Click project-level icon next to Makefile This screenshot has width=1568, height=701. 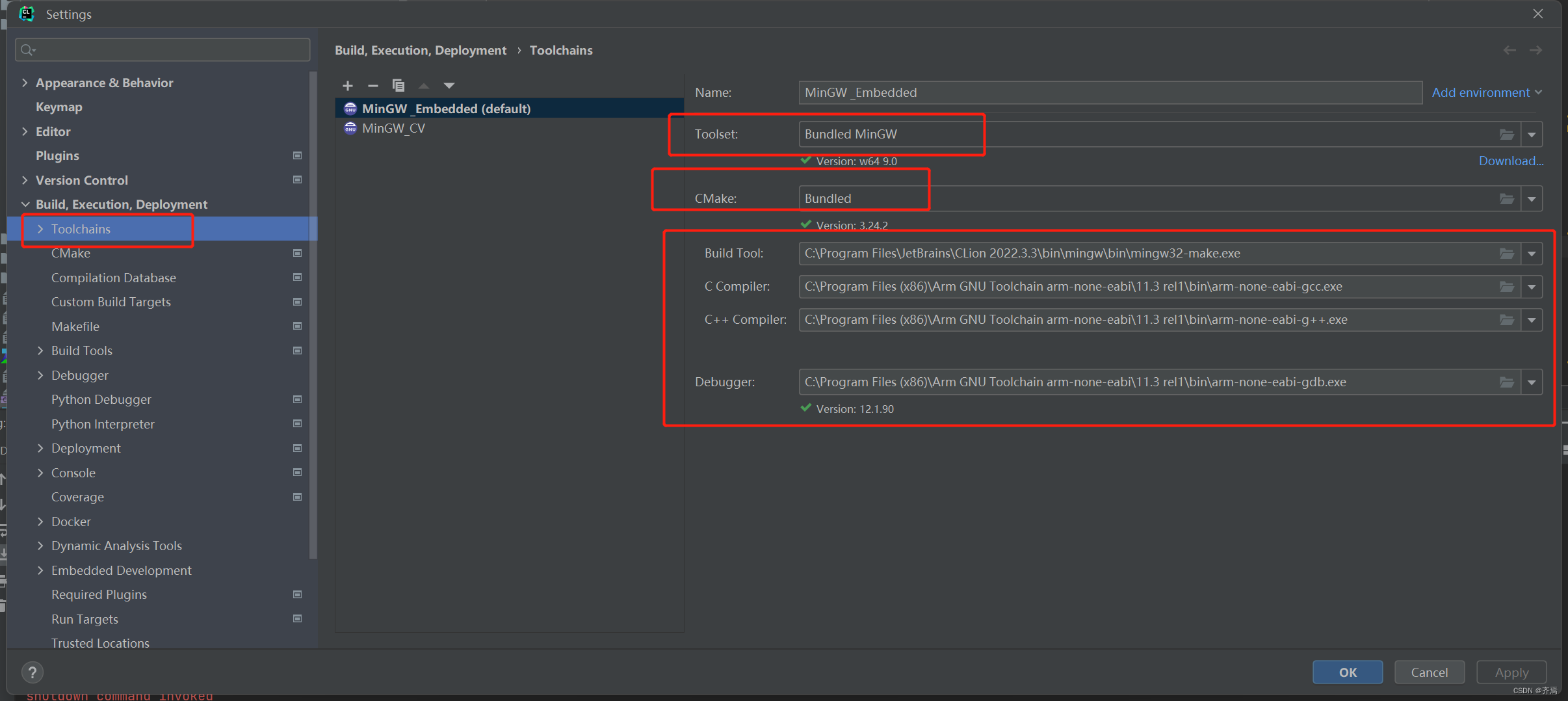pos(298,326)
